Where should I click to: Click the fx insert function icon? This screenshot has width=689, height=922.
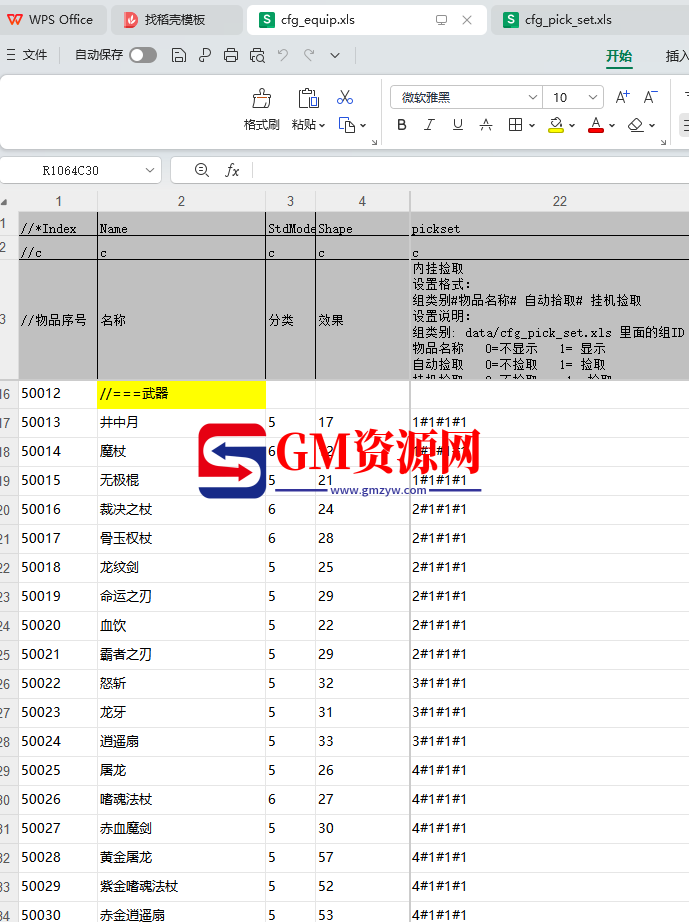coord(232,171)
